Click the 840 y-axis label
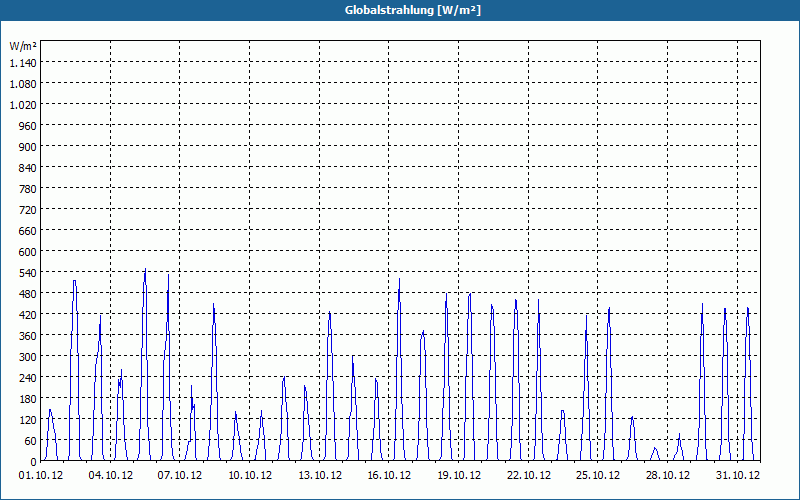The image size is (800, 500). point(28,168)
